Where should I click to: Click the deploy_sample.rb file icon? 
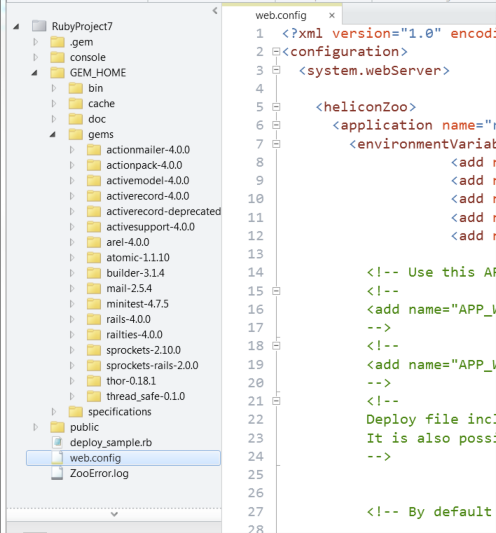click(57, 442)
